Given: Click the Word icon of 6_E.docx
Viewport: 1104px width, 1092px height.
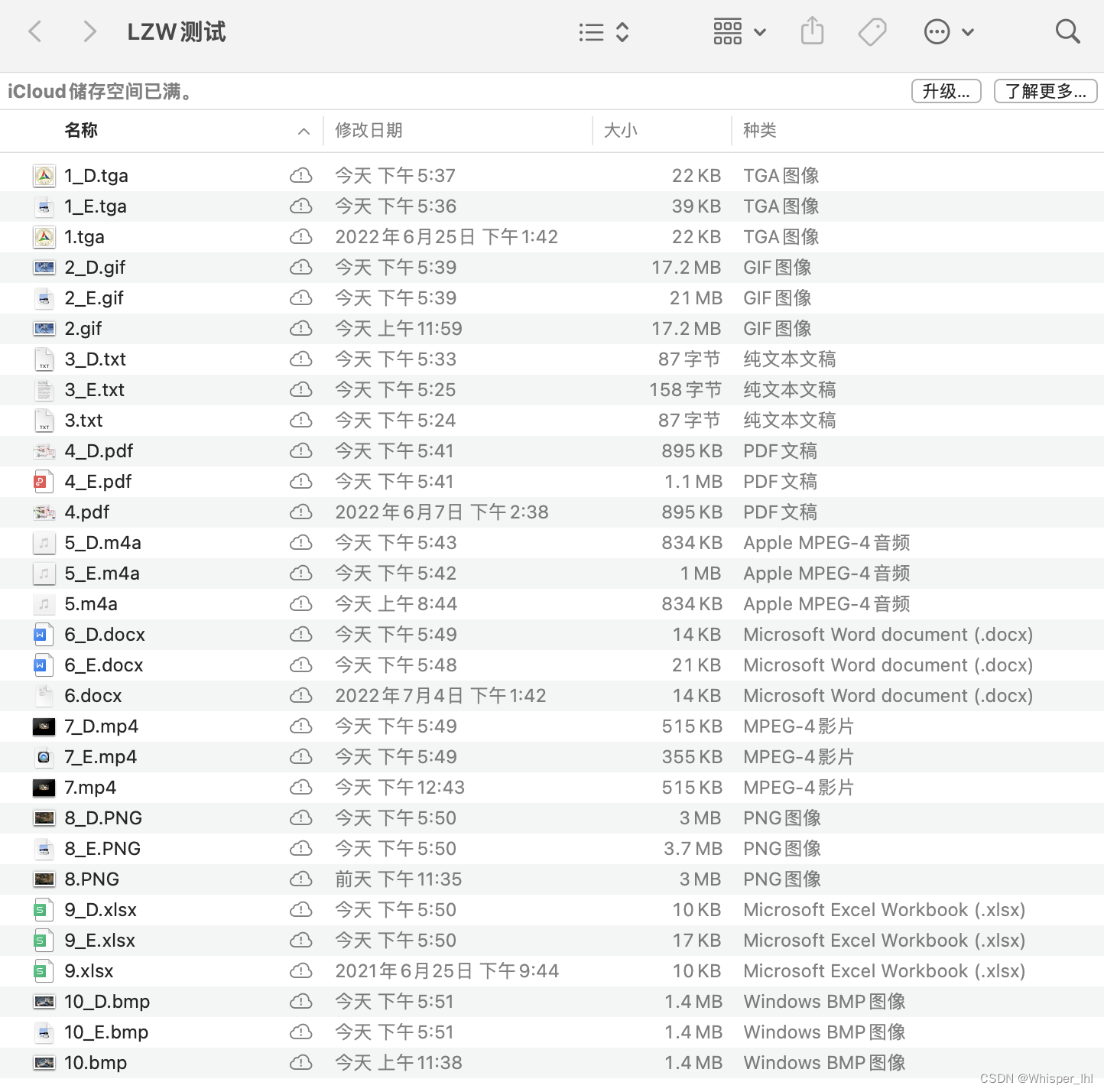Looking at the screenshot, I should click(44, 665).
